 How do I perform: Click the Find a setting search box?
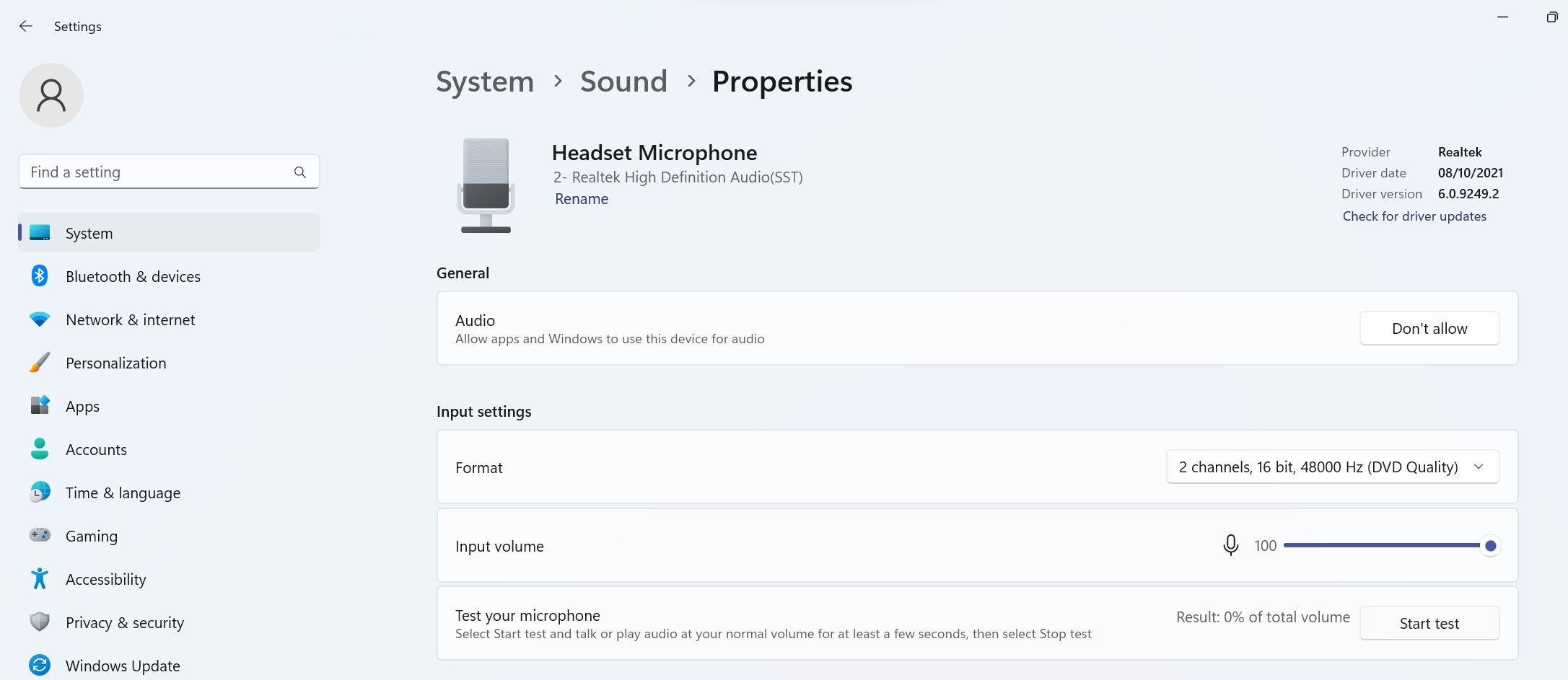[159, 172]
